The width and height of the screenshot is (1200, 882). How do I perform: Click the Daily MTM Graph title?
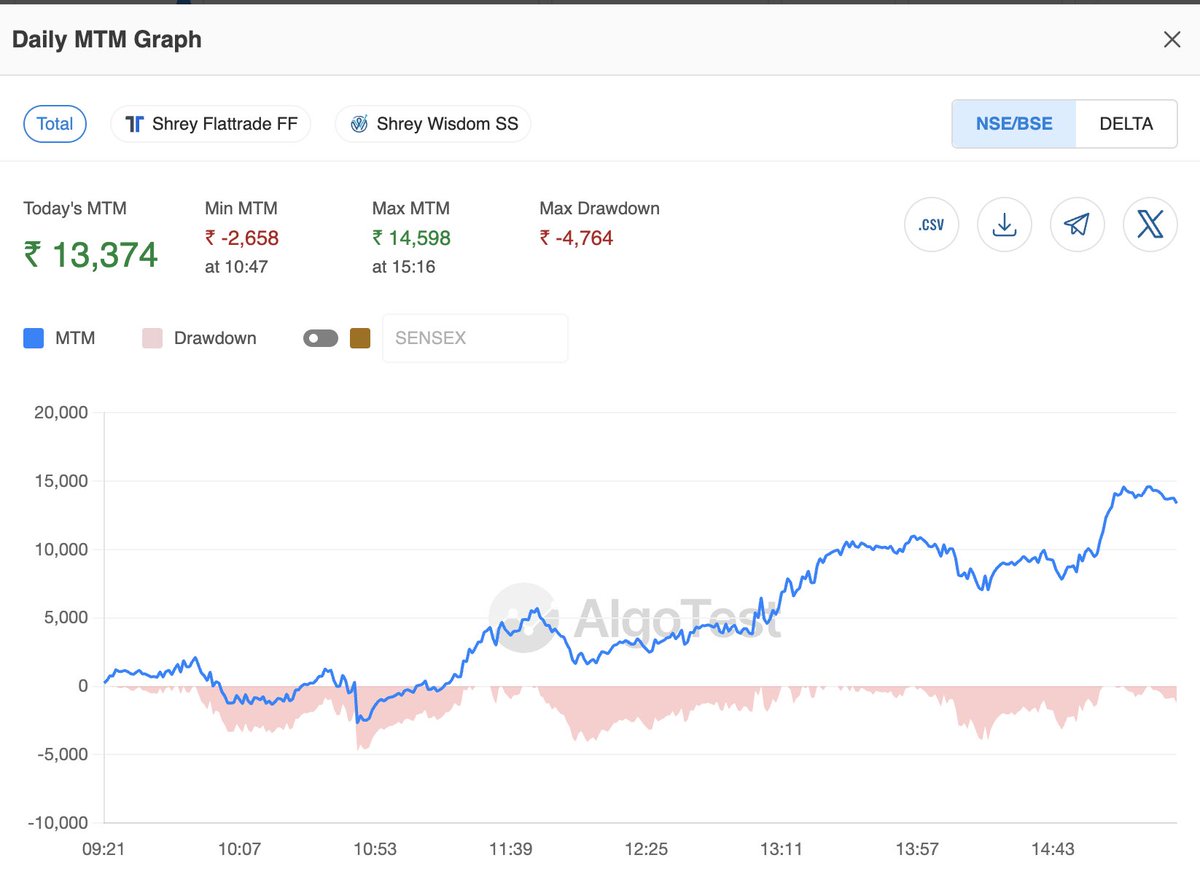coord(106,40)
